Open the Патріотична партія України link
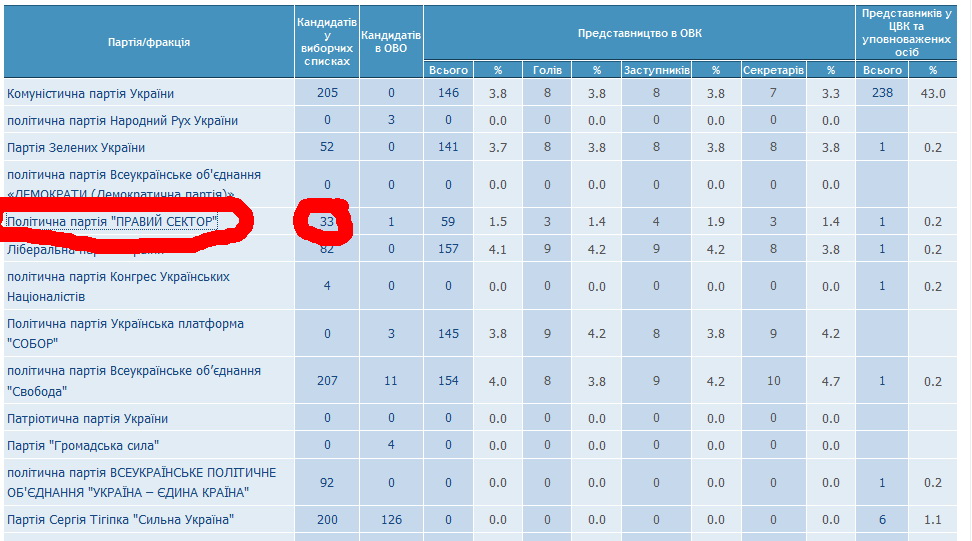 [88, 418]
